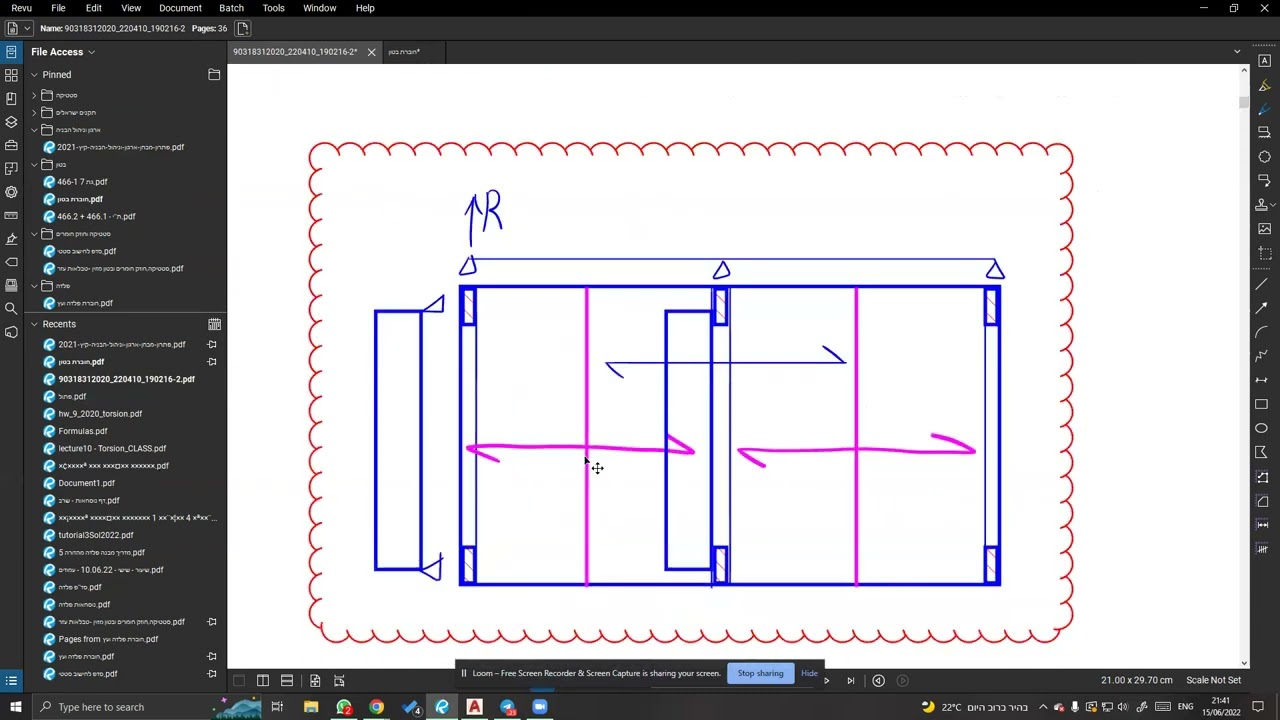Open Zoom from the taskbar
1280x720 pixels.
coord(540,707)
